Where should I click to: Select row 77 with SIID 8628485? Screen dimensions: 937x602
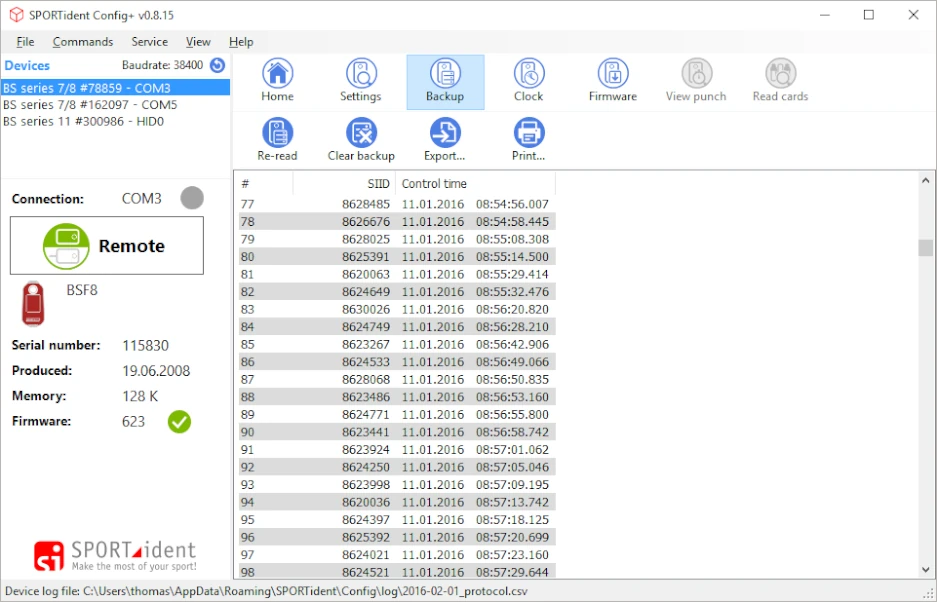pos(397,204)
